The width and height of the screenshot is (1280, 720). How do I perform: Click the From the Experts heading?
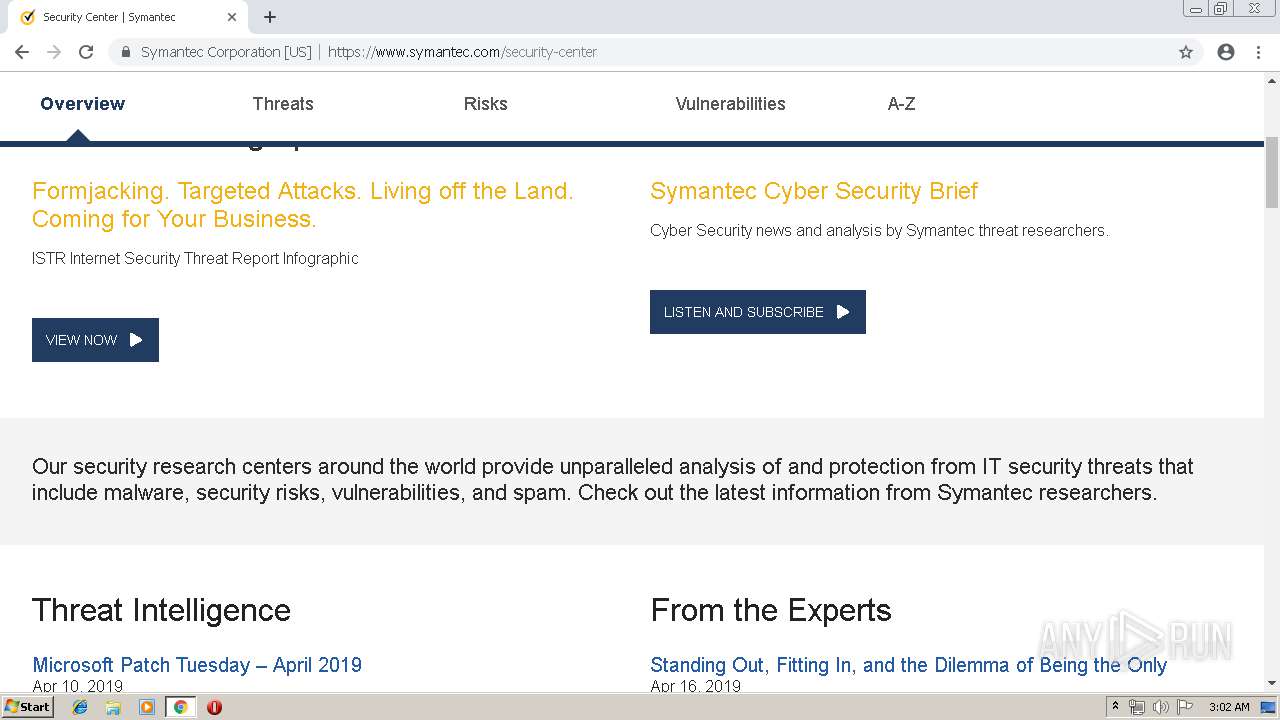[771, 610]
